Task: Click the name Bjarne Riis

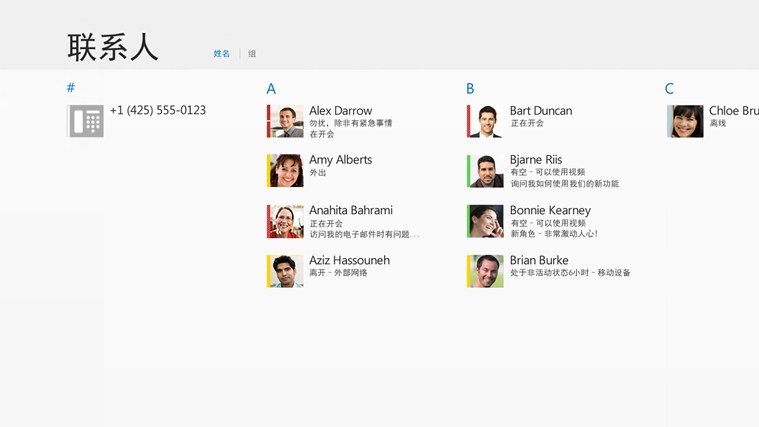Action: click(536, 160)
